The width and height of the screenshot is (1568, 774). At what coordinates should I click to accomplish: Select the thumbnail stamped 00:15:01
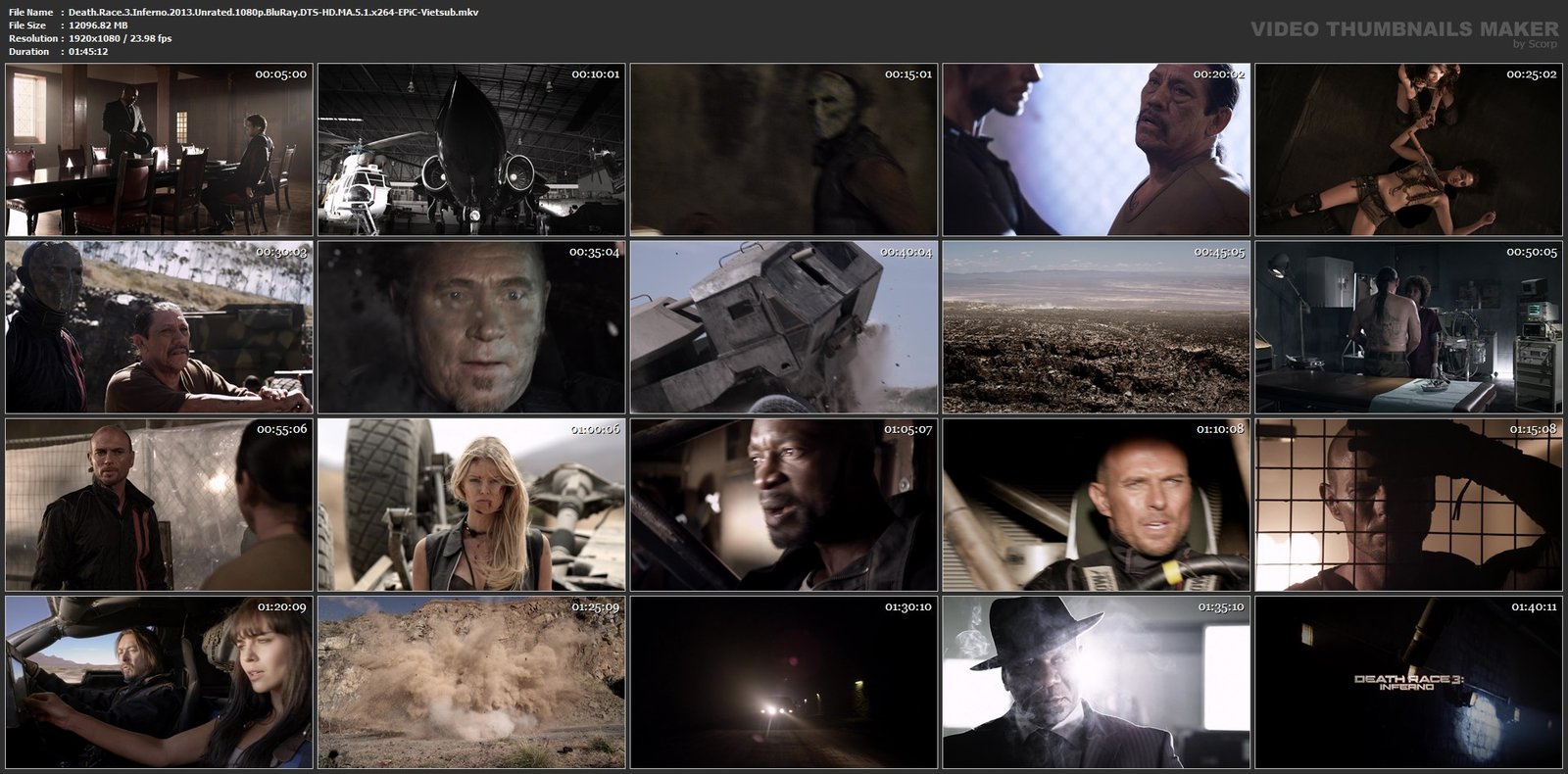(784, 150)
